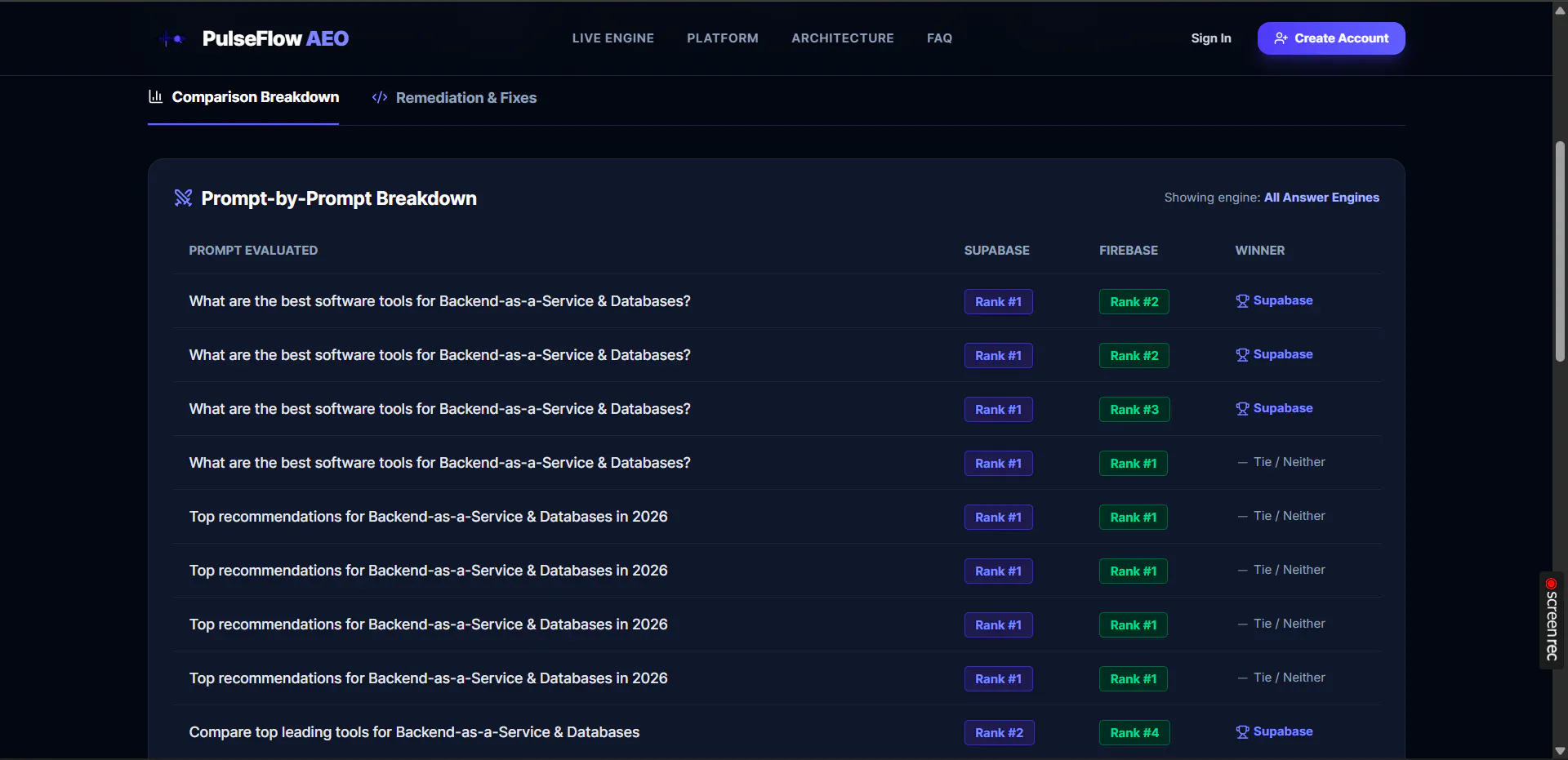1568x760 pixels.
Task: Click the All Answer Engines engine label
Action: click(1321, 198)
